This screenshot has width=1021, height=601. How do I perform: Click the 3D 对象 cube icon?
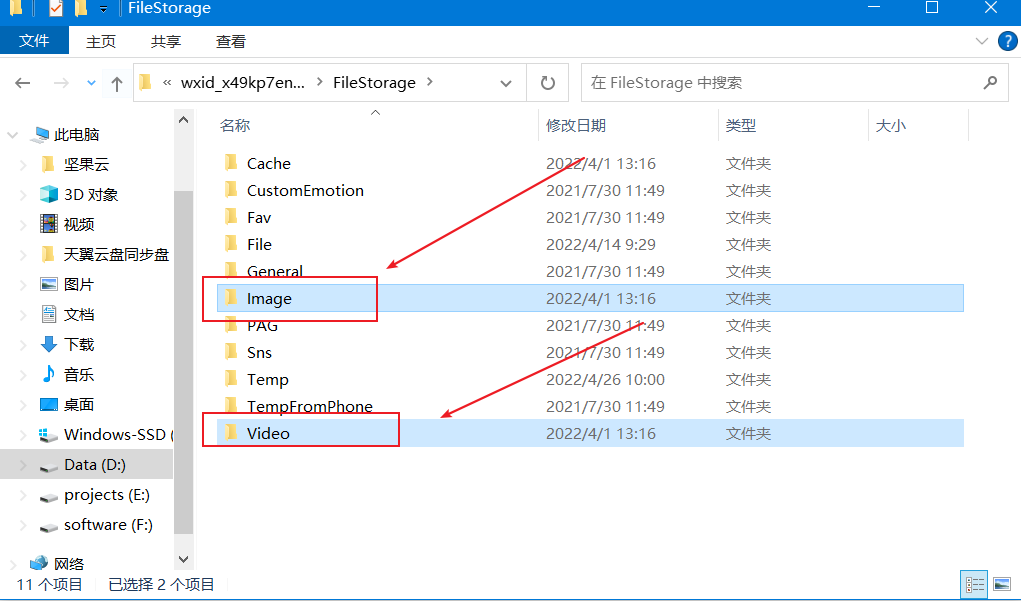pyautogui.click(x=49, y=194)
